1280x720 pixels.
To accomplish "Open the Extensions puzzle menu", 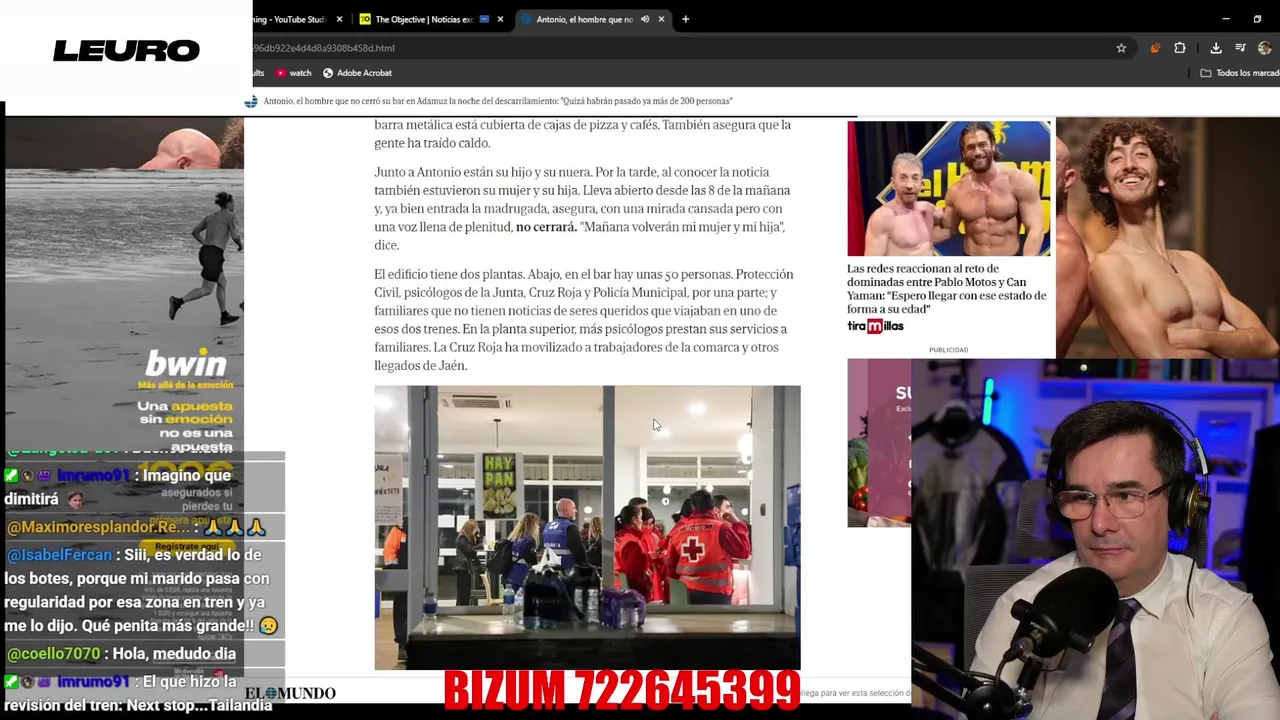I will click(1180, 48).
